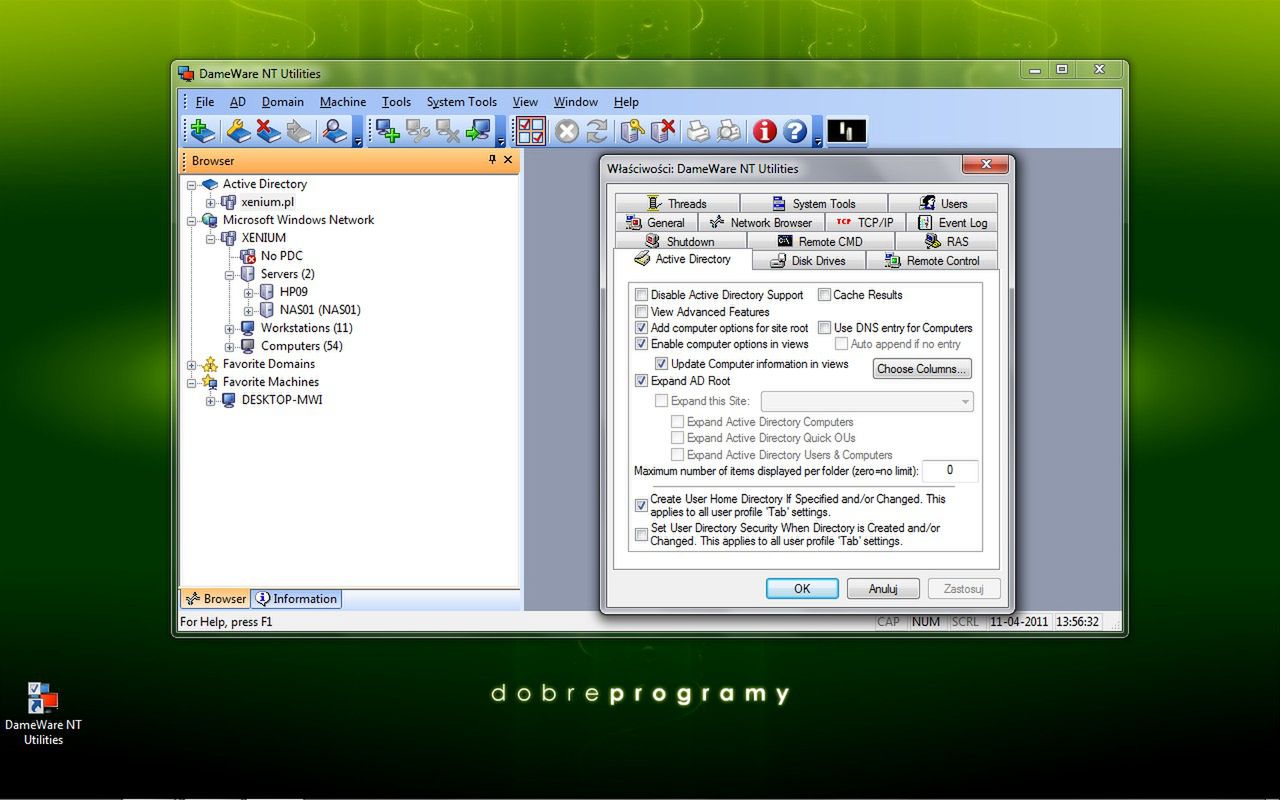The height and width of the screenshot is (800, 1280).
Task: Collapse the XENIUM domain node
Action: tap(211, 239)
